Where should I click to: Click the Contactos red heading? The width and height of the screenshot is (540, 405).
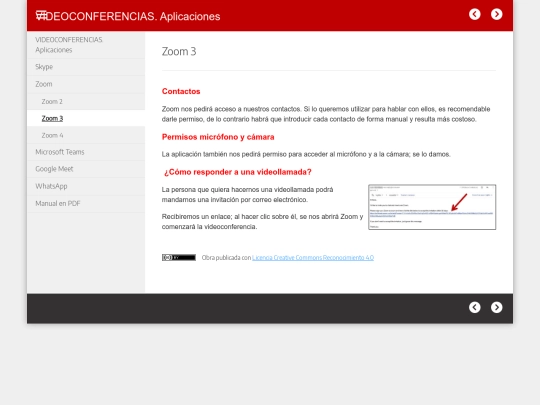click(x=181, y=91)
